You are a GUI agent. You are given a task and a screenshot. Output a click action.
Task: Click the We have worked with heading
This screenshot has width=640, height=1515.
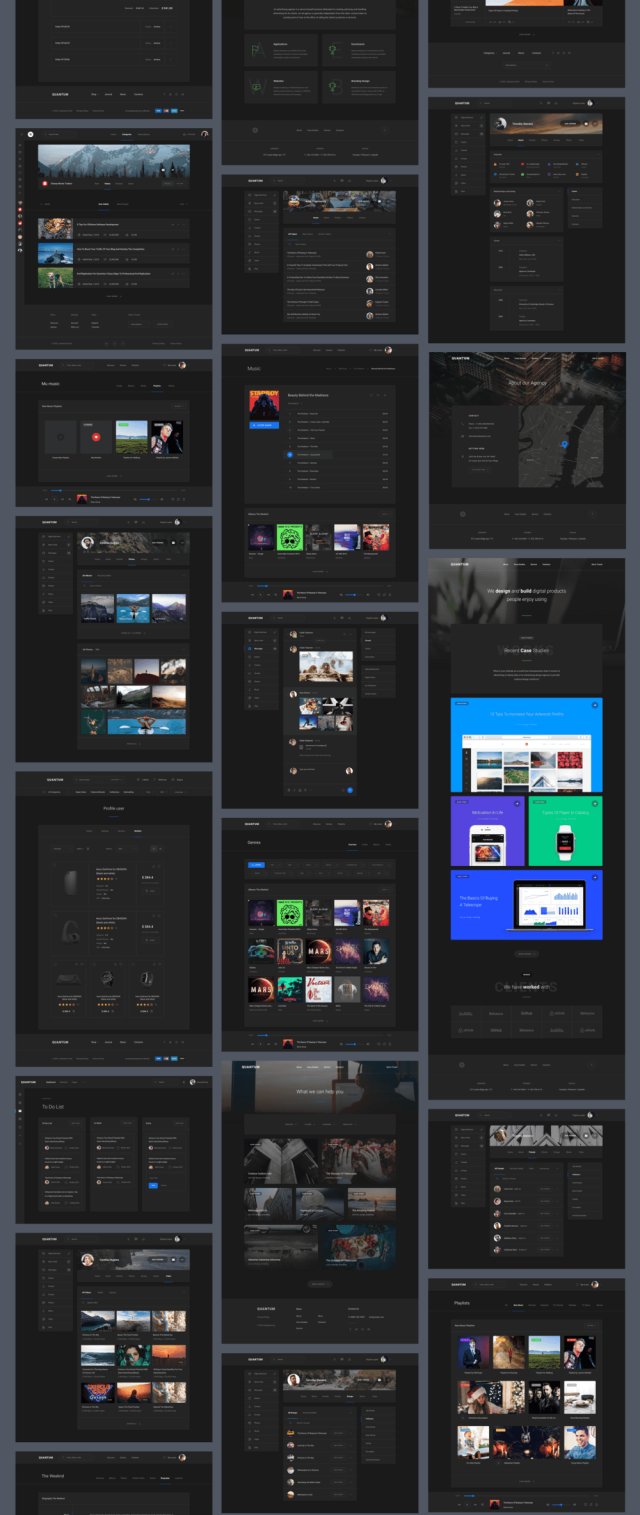coord(527,986)
